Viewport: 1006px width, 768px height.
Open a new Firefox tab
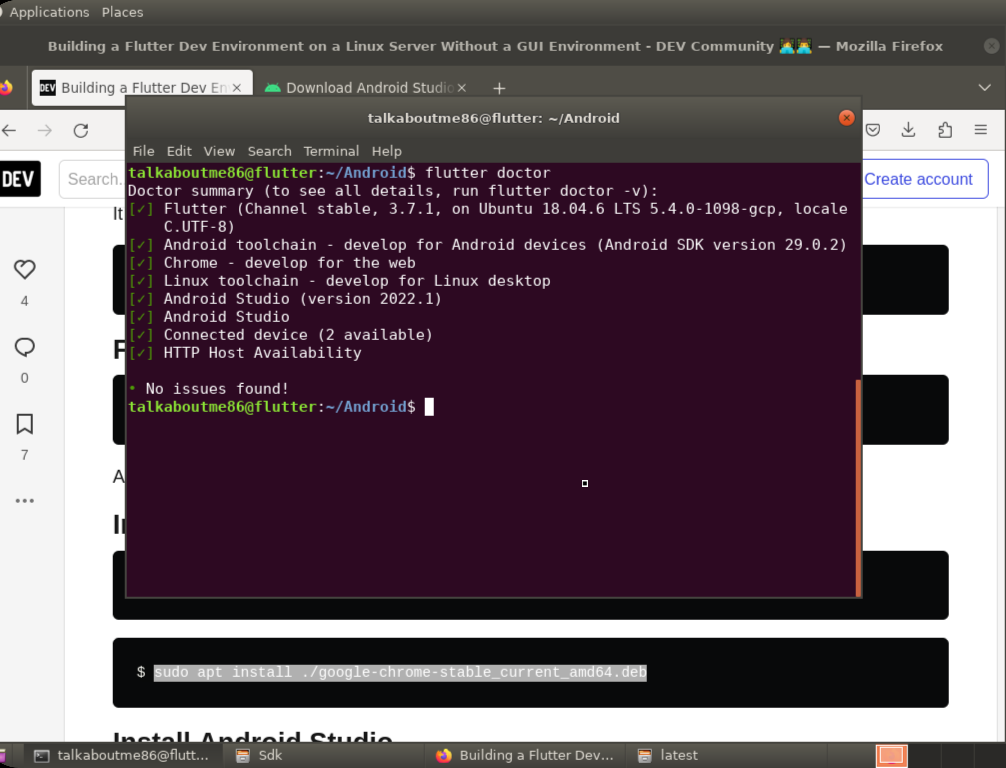tap(499, 89)
